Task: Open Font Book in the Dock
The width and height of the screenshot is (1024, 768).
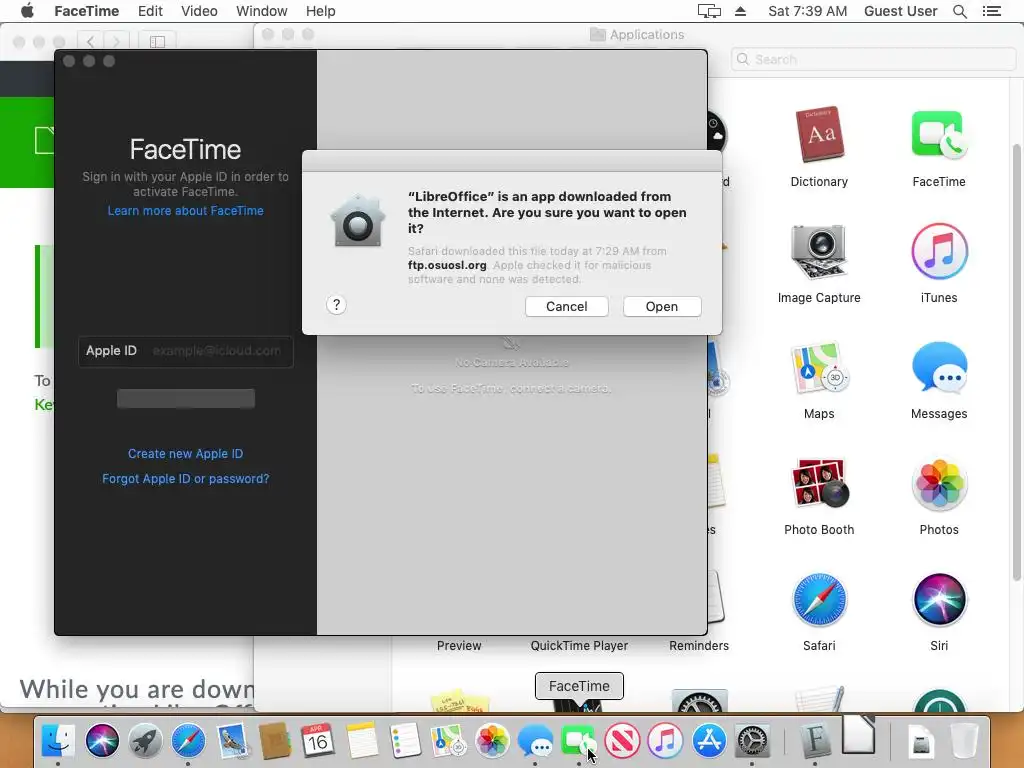Action: coord(814,741)
